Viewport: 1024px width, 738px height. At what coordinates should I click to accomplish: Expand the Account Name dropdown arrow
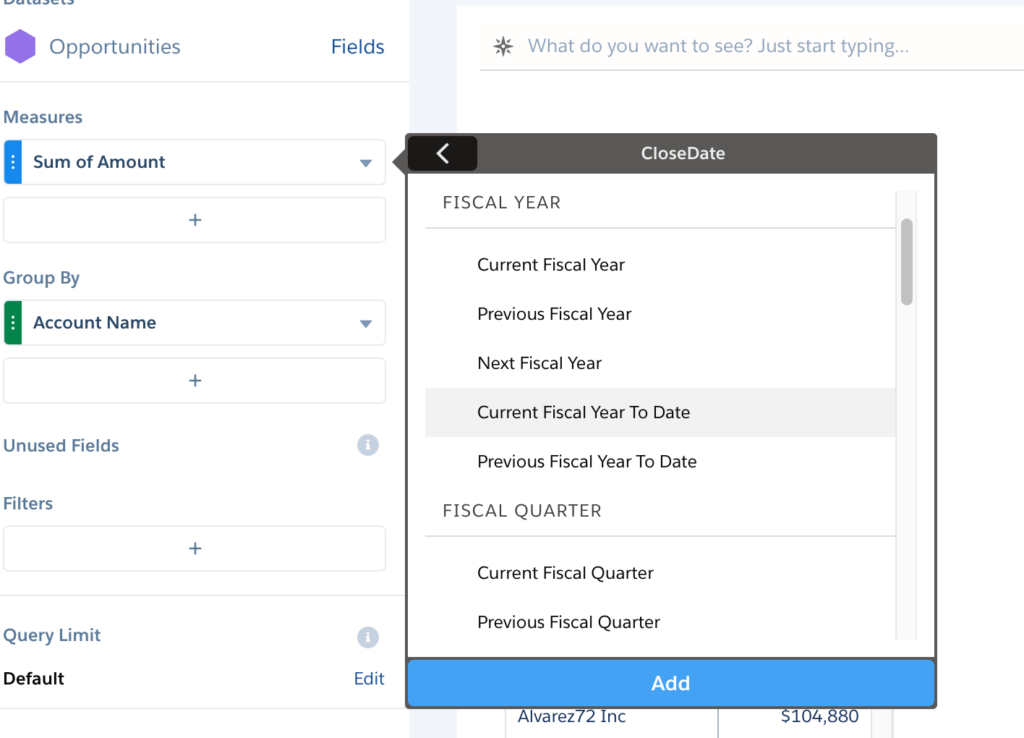366,324
